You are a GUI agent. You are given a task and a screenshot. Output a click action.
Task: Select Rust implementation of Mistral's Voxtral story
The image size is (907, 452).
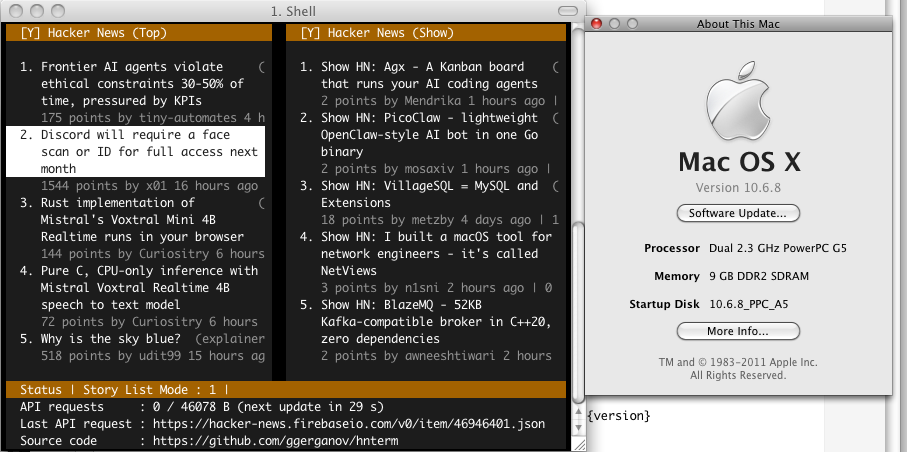[x=142, y=220]
